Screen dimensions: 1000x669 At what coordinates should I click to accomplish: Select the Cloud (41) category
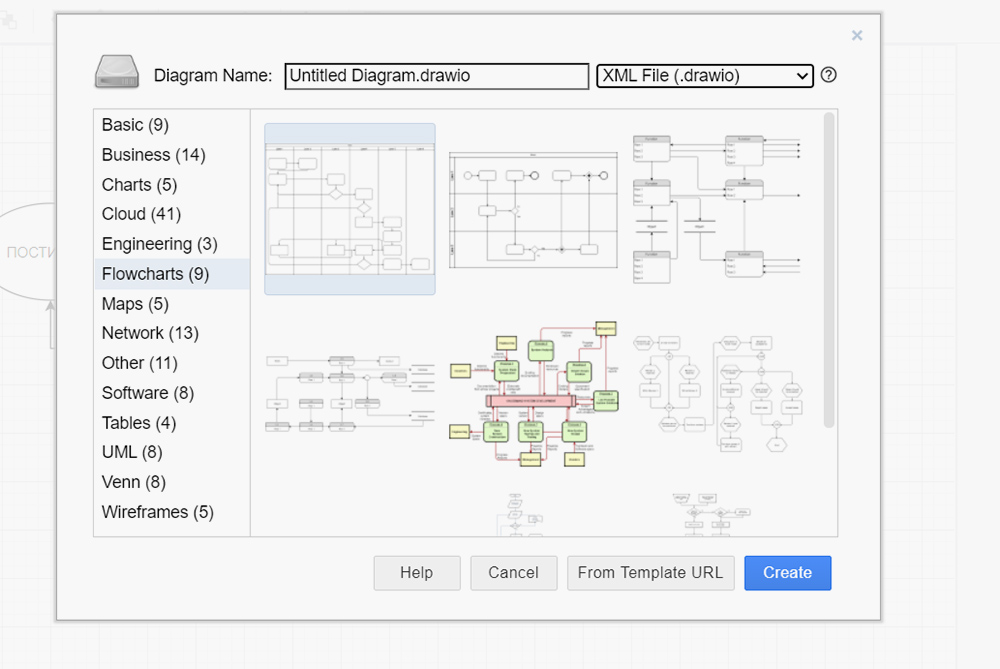172,214
